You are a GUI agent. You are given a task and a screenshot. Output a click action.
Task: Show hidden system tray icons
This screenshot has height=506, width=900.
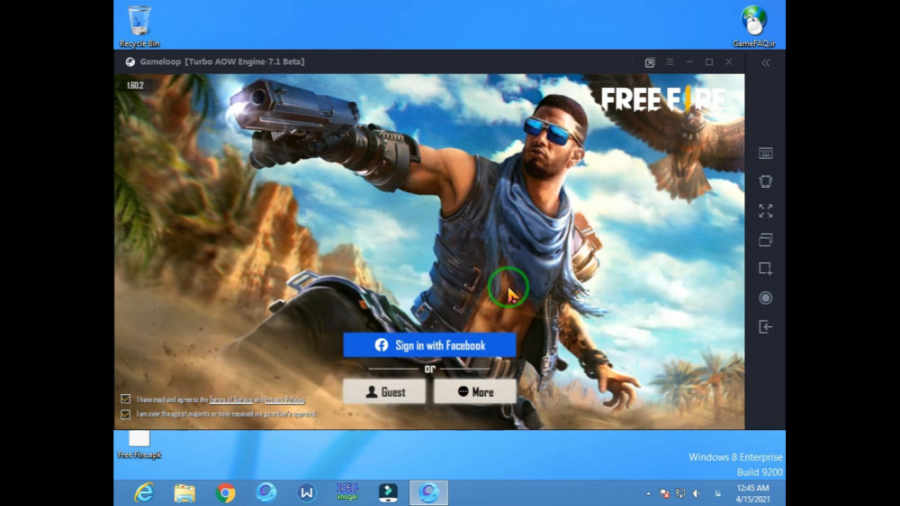[x=647, y=493]
